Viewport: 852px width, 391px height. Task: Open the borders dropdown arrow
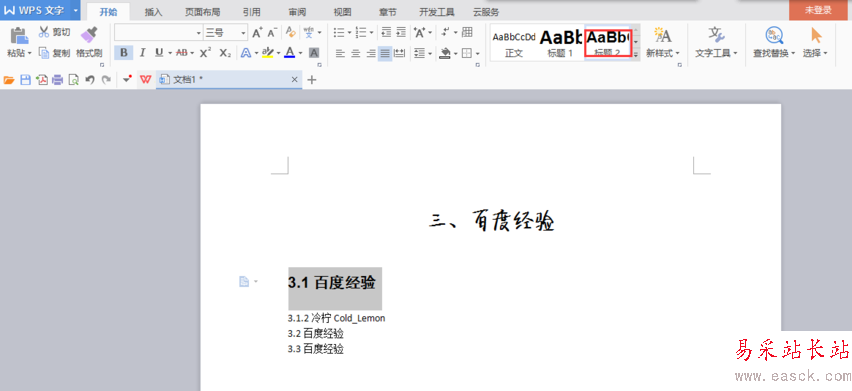478,53
